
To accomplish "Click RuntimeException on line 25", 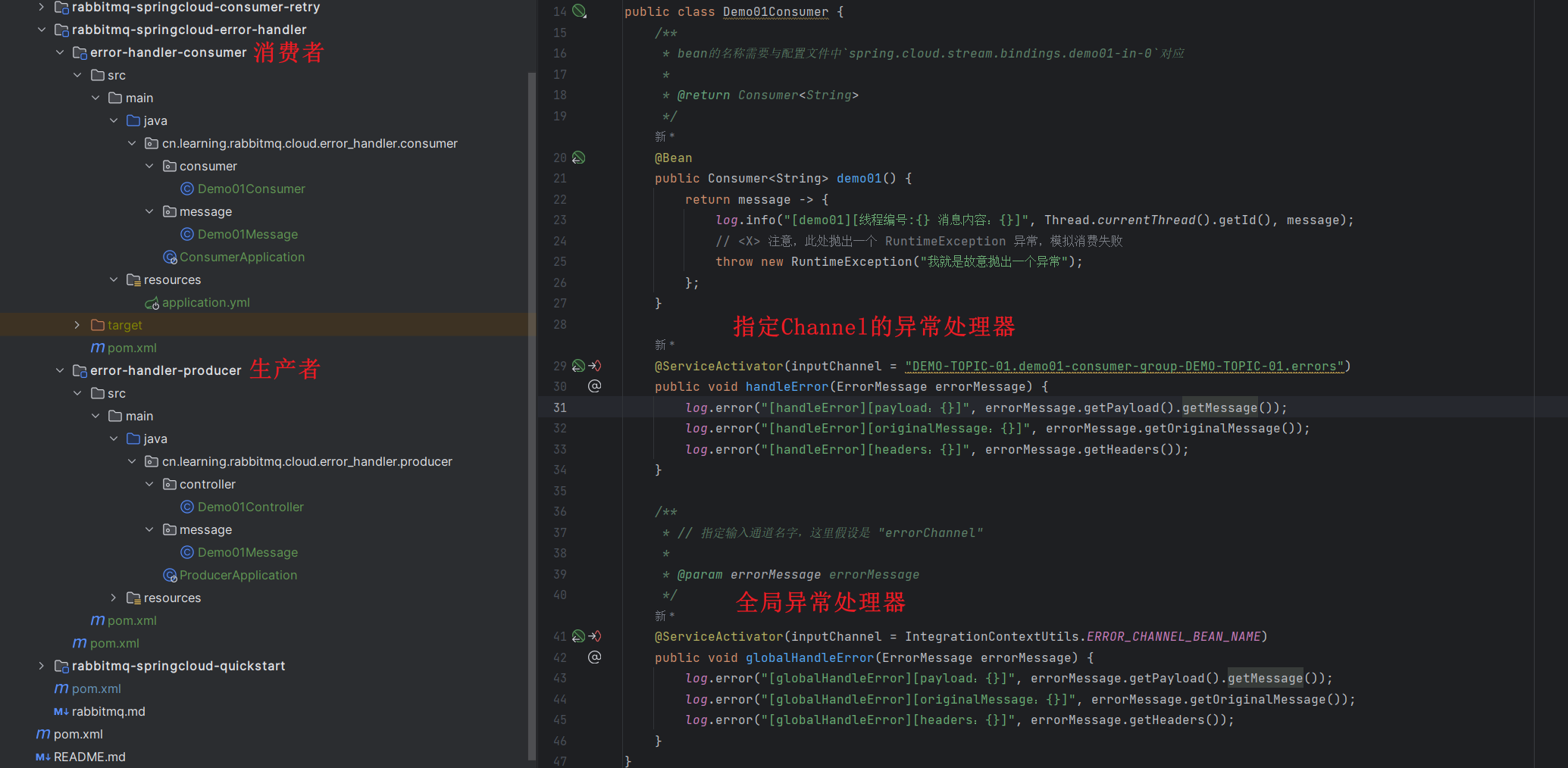I will [851, 262].
